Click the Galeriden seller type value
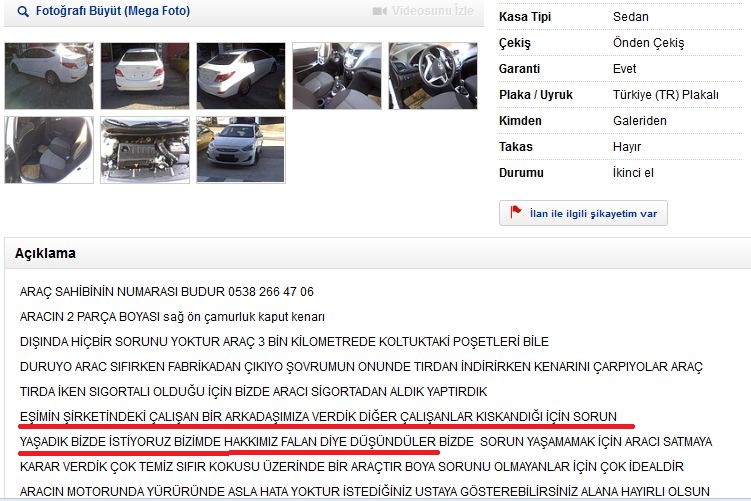Image resolution: width=751 pixels, height=501 pixels. point(639,121)
